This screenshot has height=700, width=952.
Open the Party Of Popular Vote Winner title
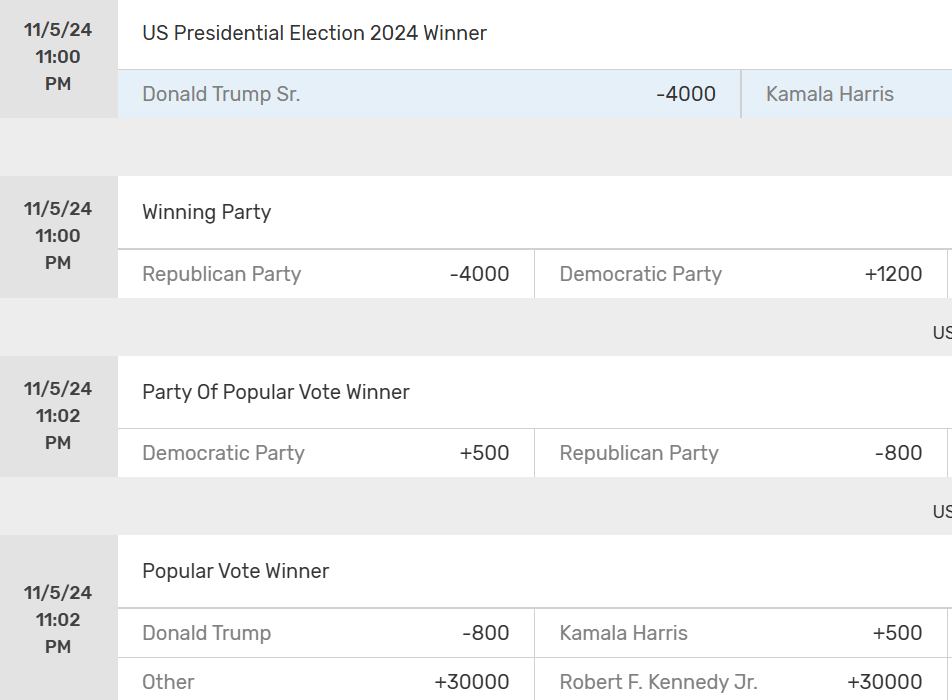[276, 392]
